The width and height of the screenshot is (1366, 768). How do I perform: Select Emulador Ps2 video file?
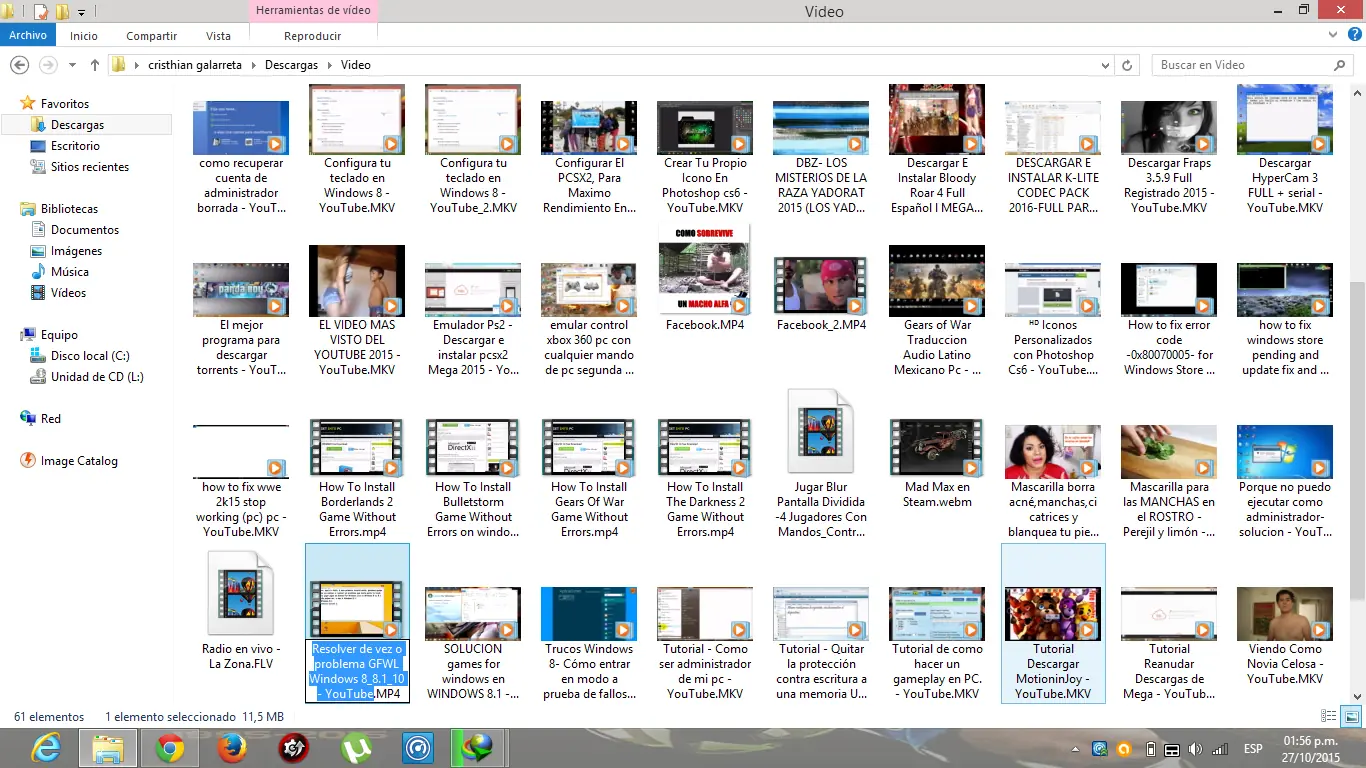point(473,320)
